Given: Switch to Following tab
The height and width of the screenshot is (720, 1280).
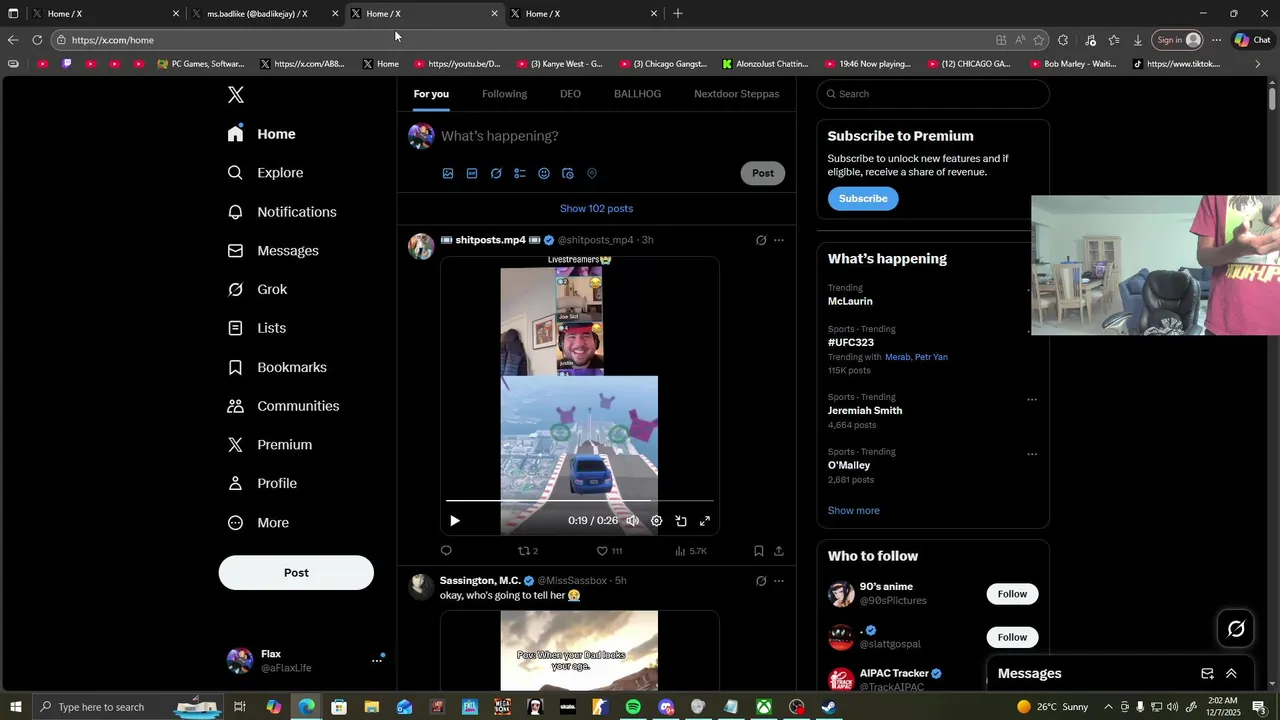Looking at the screenshot, I should pos(504,94).
